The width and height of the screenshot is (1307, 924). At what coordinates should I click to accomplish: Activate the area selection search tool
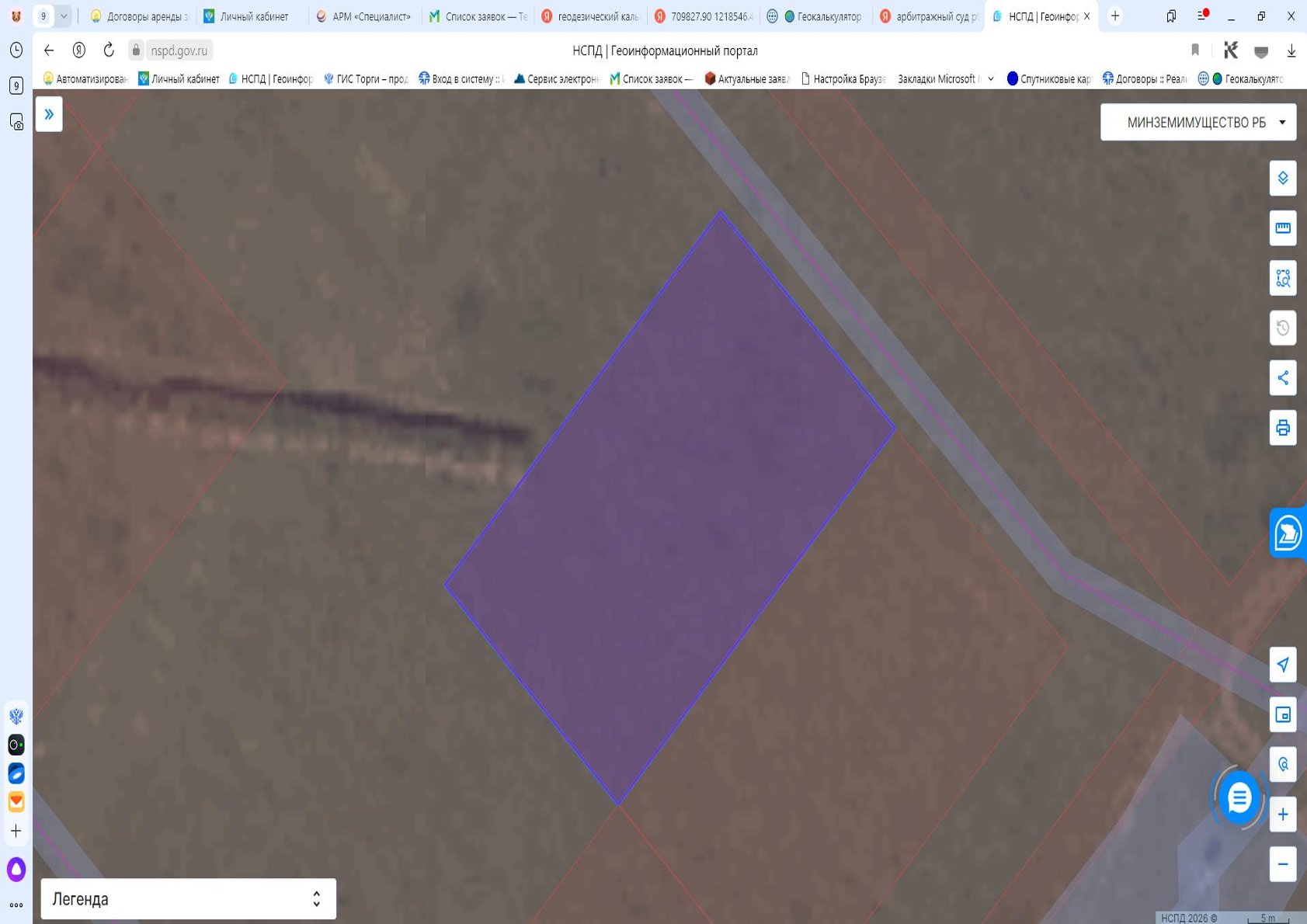pyautogui.click(x=1283, y=278)
